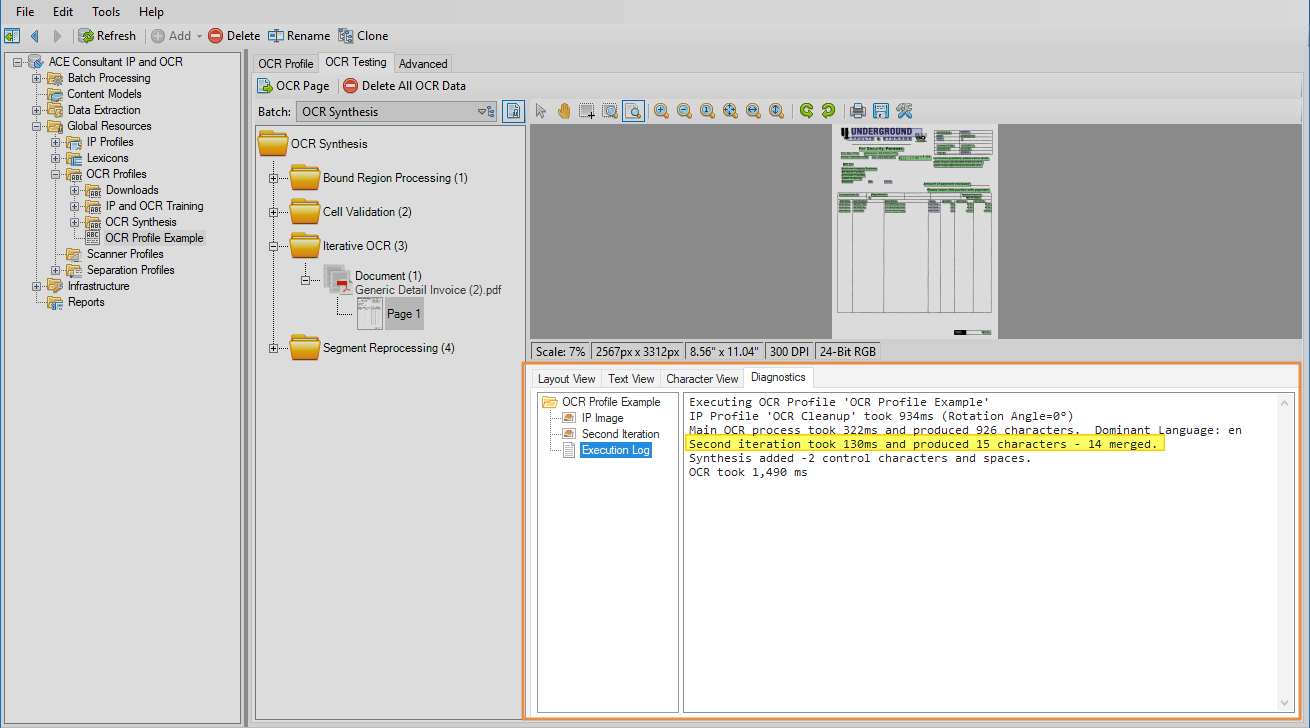Toggle the highlighted magnifier zoom tool
The image size is (1310, 728).
633,111
